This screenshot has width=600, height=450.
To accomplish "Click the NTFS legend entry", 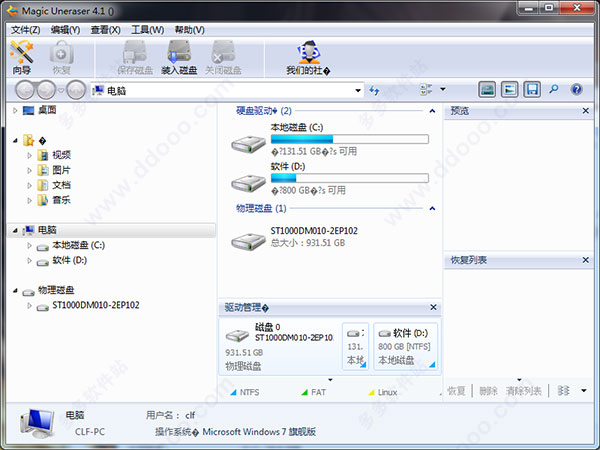I will (245, 392).
